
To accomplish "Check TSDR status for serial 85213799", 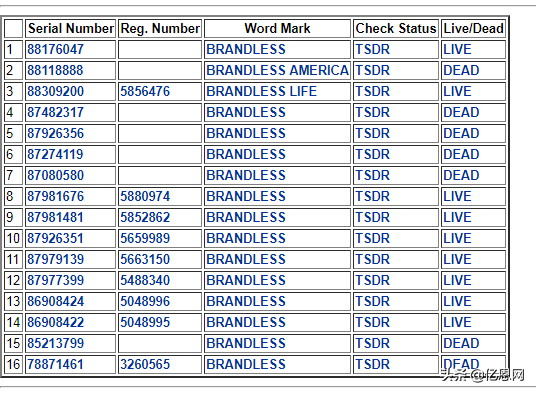I will (373, 344).
